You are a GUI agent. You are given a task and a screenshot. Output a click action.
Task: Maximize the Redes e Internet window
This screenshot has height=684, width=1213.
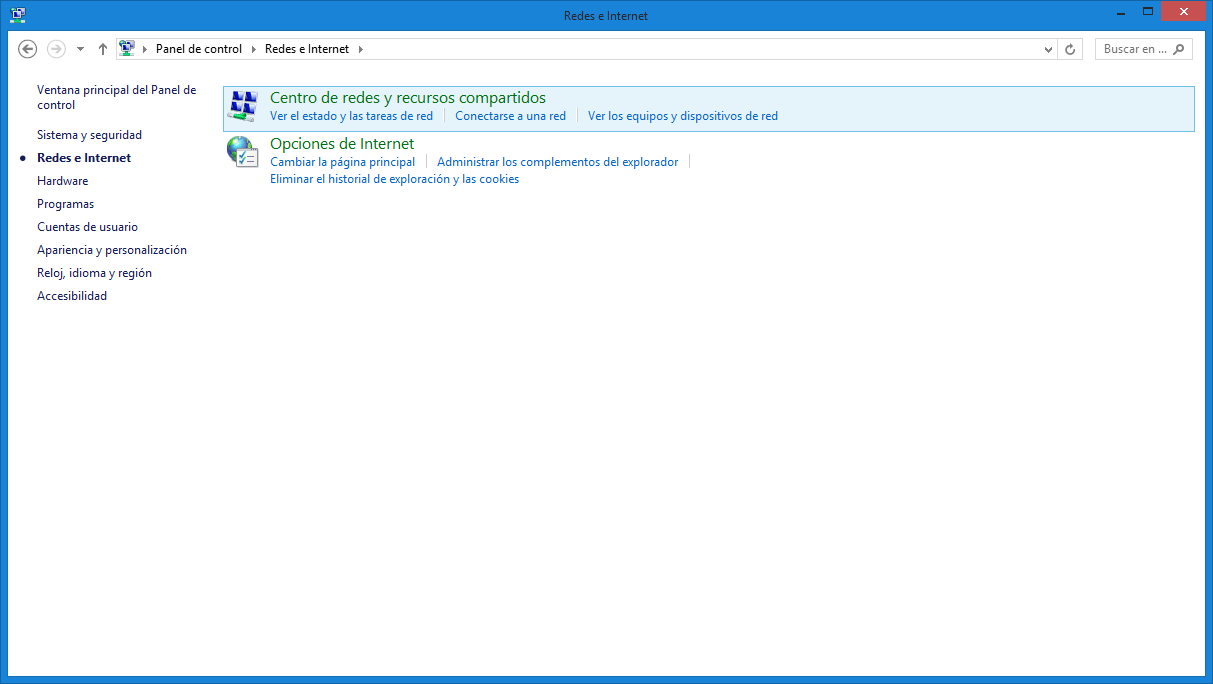coord(1147,11)
